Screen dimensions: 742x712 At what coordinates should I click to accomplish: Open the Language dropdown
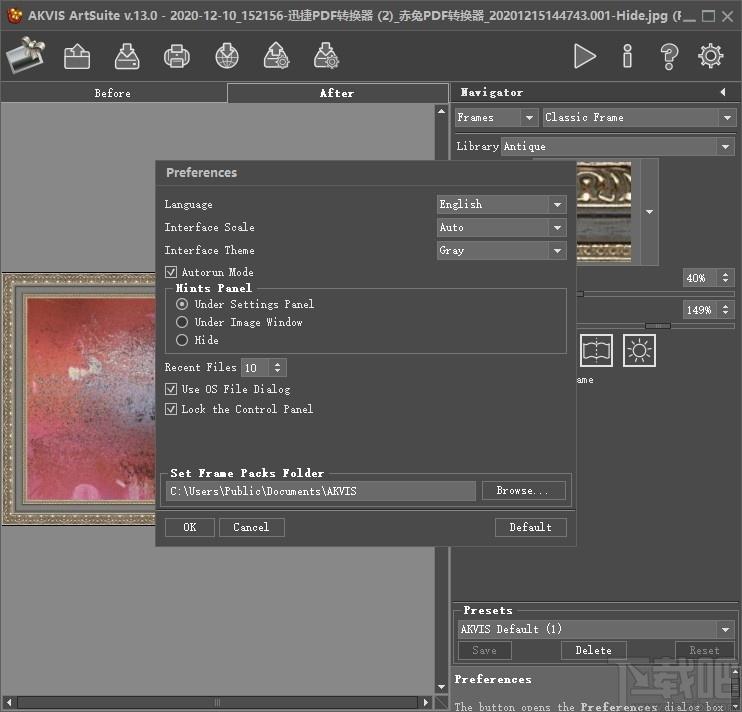pyautogui.click(x=502, y=204)
